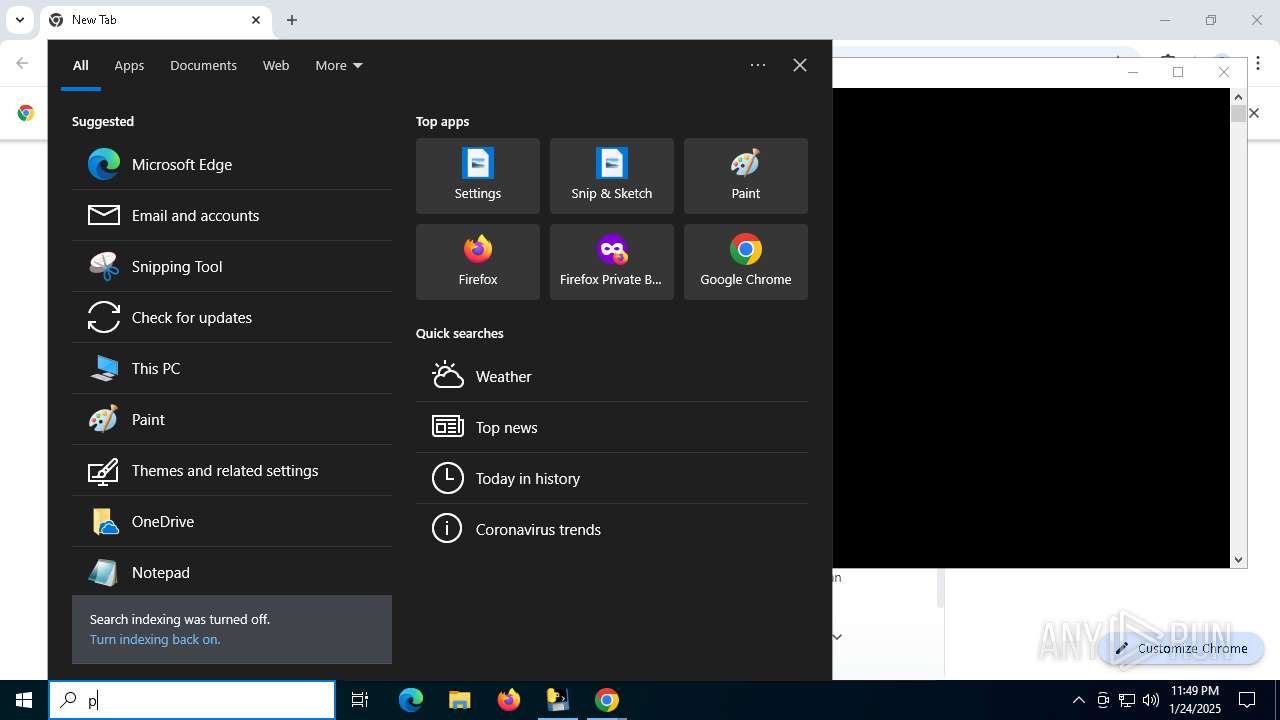Open Snip & Sketch tile
1280x720 pixels.
612,176
